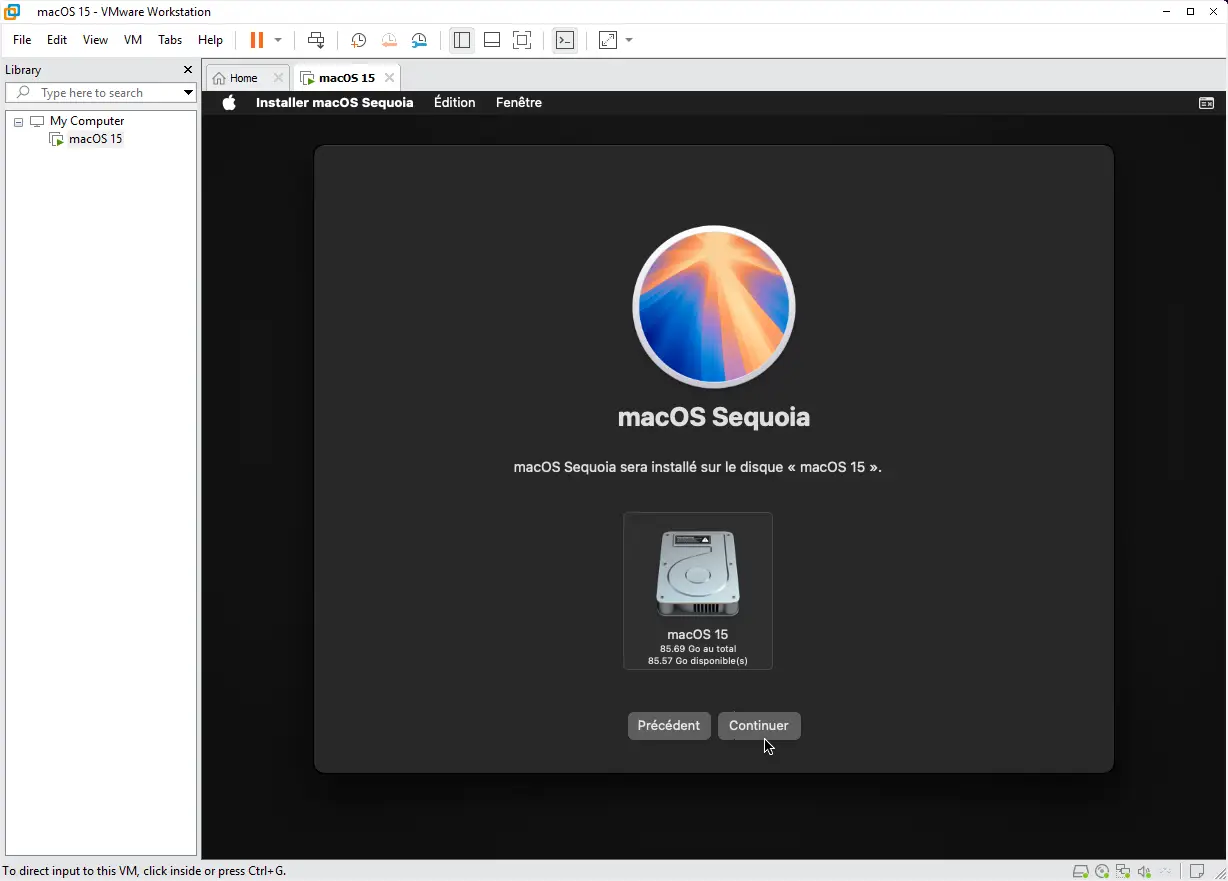Click the message log note icon
Viewport: 1228px width, 881px height.
1196,871
